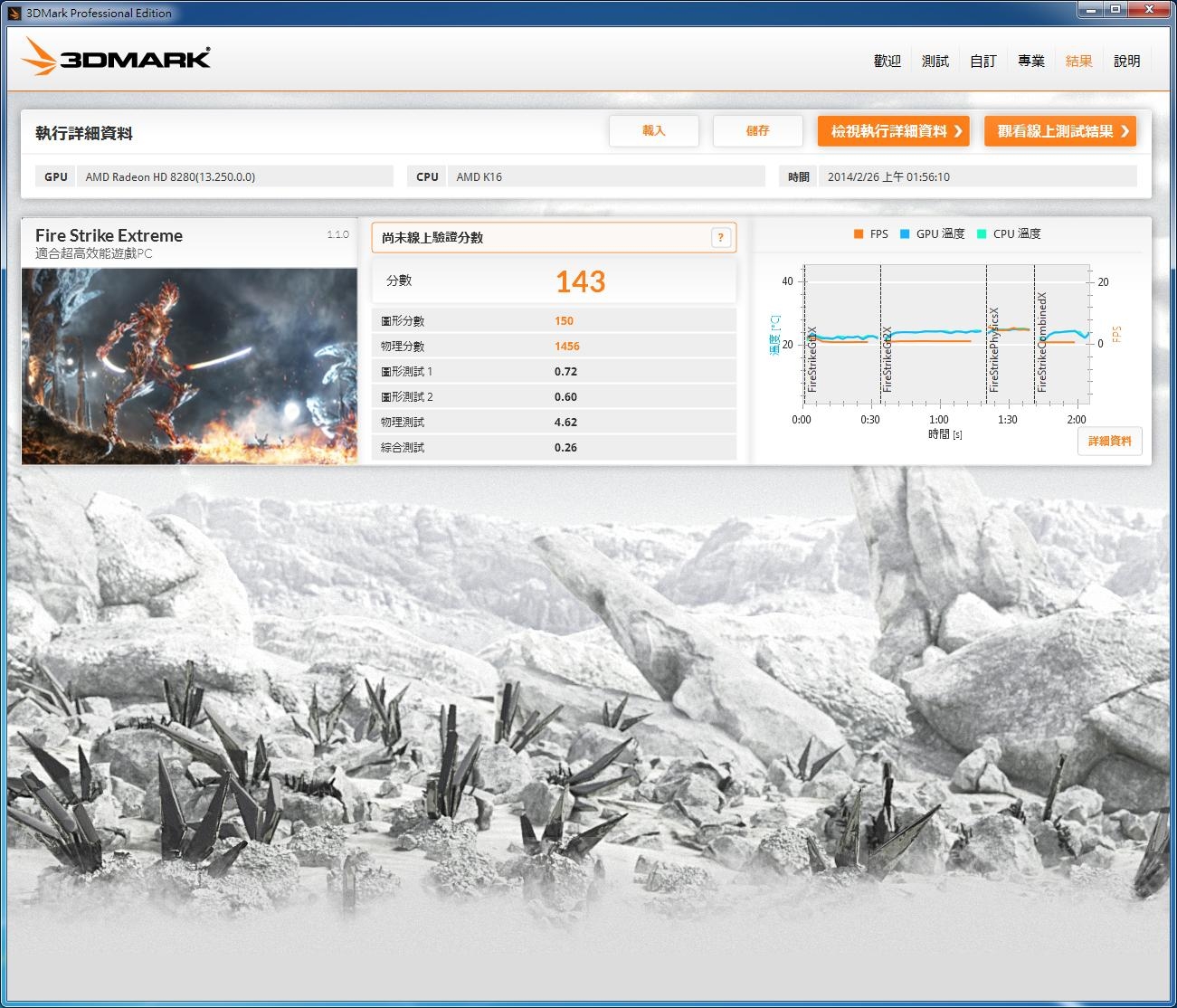Screen dimensions: 1177x1008
Task: Click the 綜合測試 value 0.26
Action: pyautogui.click(x=565, y=448)
